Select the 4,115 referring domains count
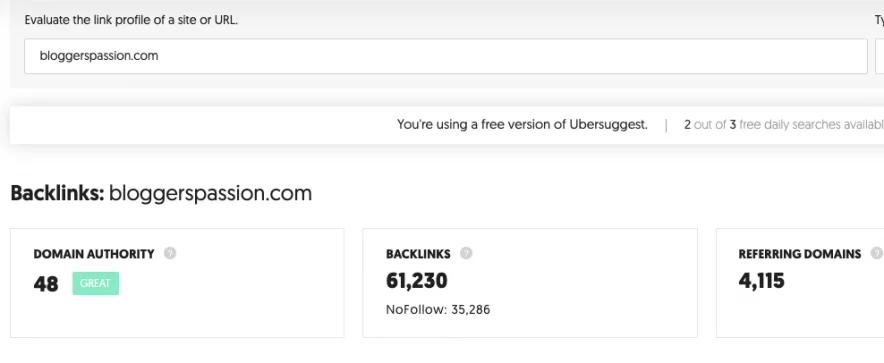 761,281
